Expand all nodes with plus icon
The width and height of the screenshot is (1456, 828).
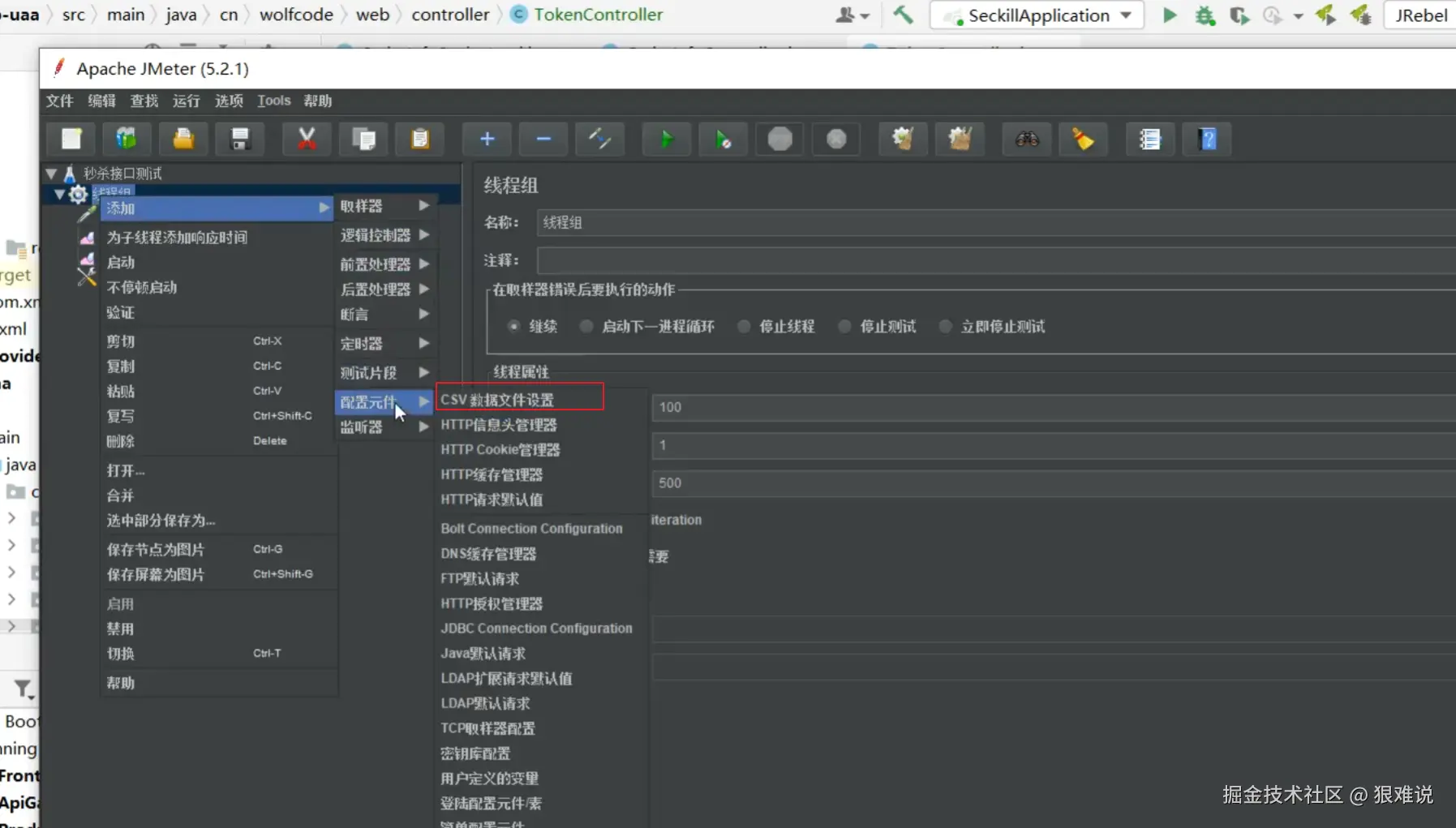click(487, 139)
